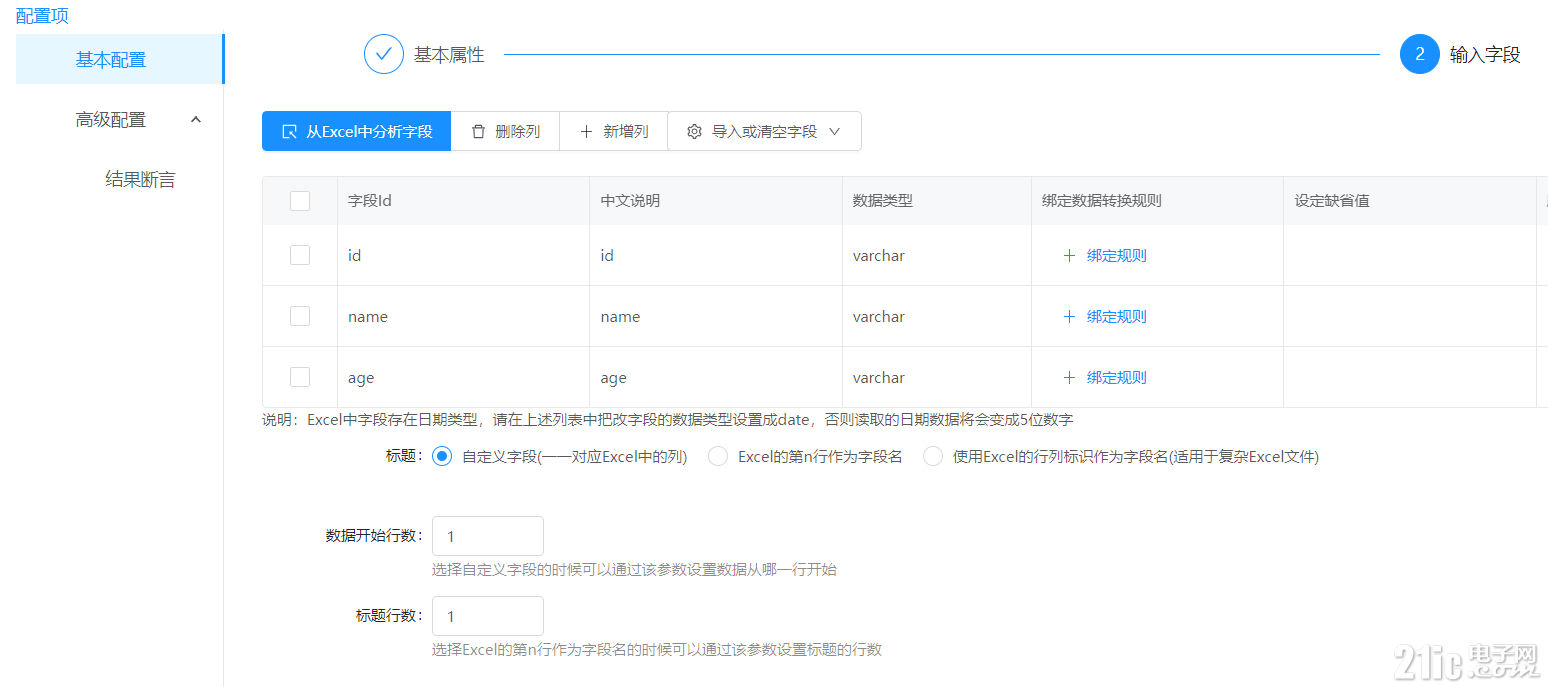Click the 从Excel中分析字段 button
This screenshot has width=1548, height=687.
pyautogui.click(x=356, y=131)
